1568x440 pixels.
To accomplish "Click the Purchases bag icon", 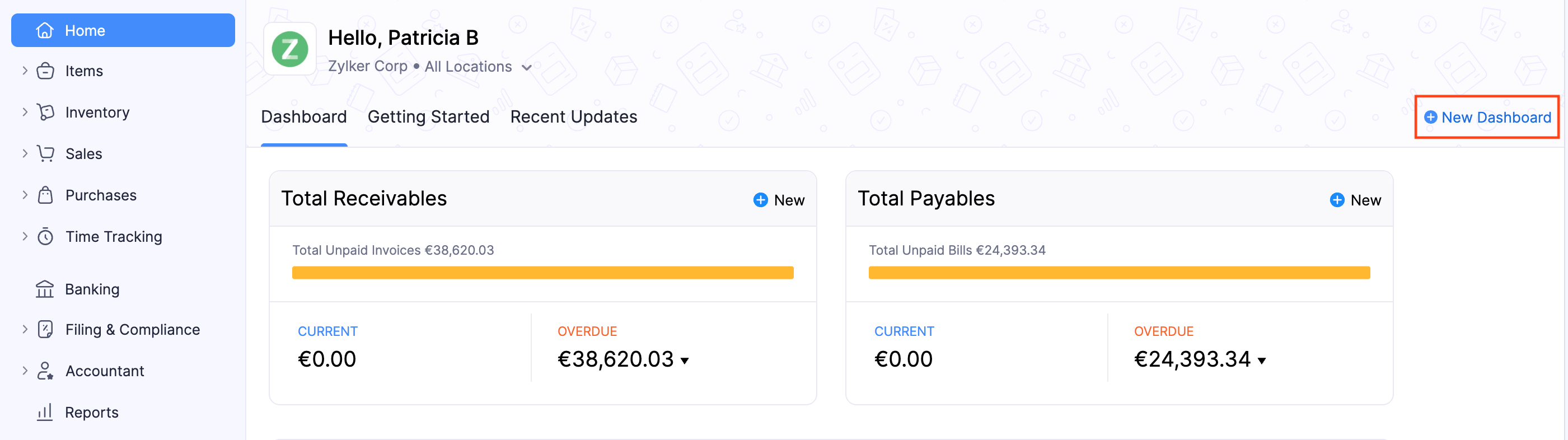I will point(46,195).
